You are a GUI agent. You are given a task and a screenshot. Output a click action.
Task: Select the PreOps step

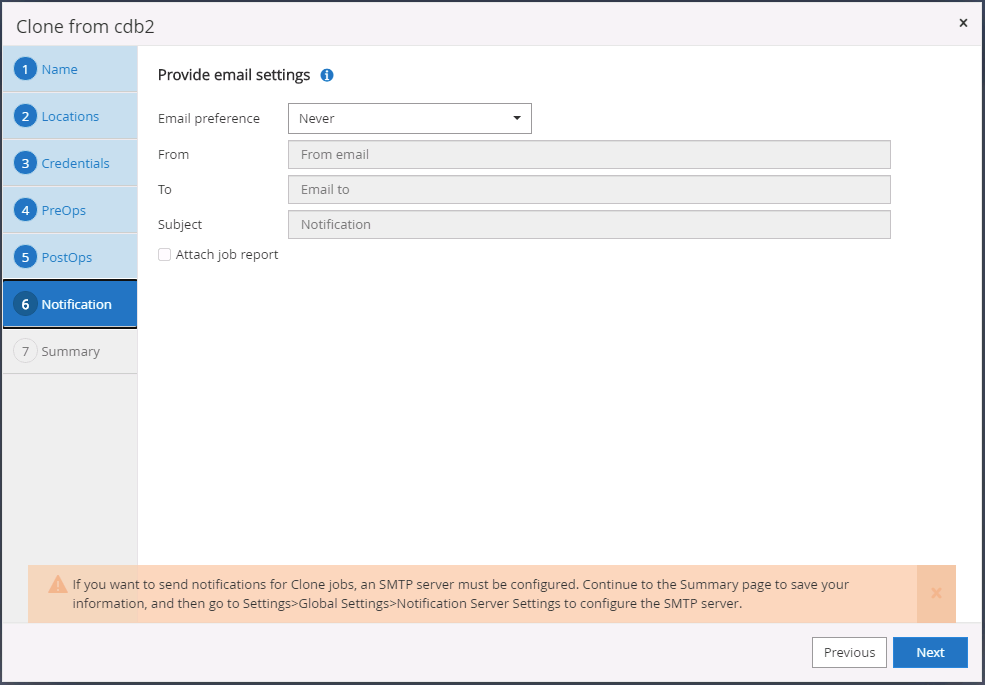pyautogui.click(x=64, y=210)
